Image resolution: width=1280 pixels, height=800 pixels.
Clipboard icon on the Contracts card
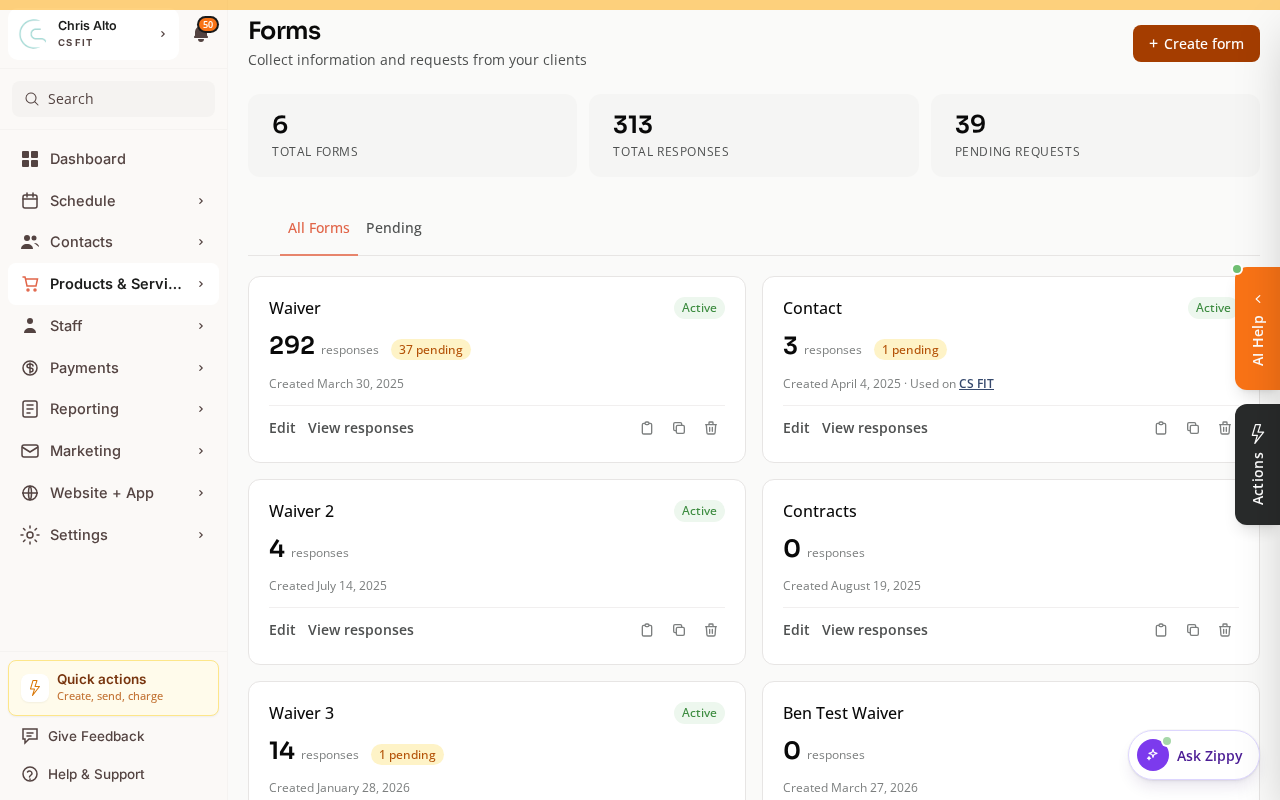1161,630
